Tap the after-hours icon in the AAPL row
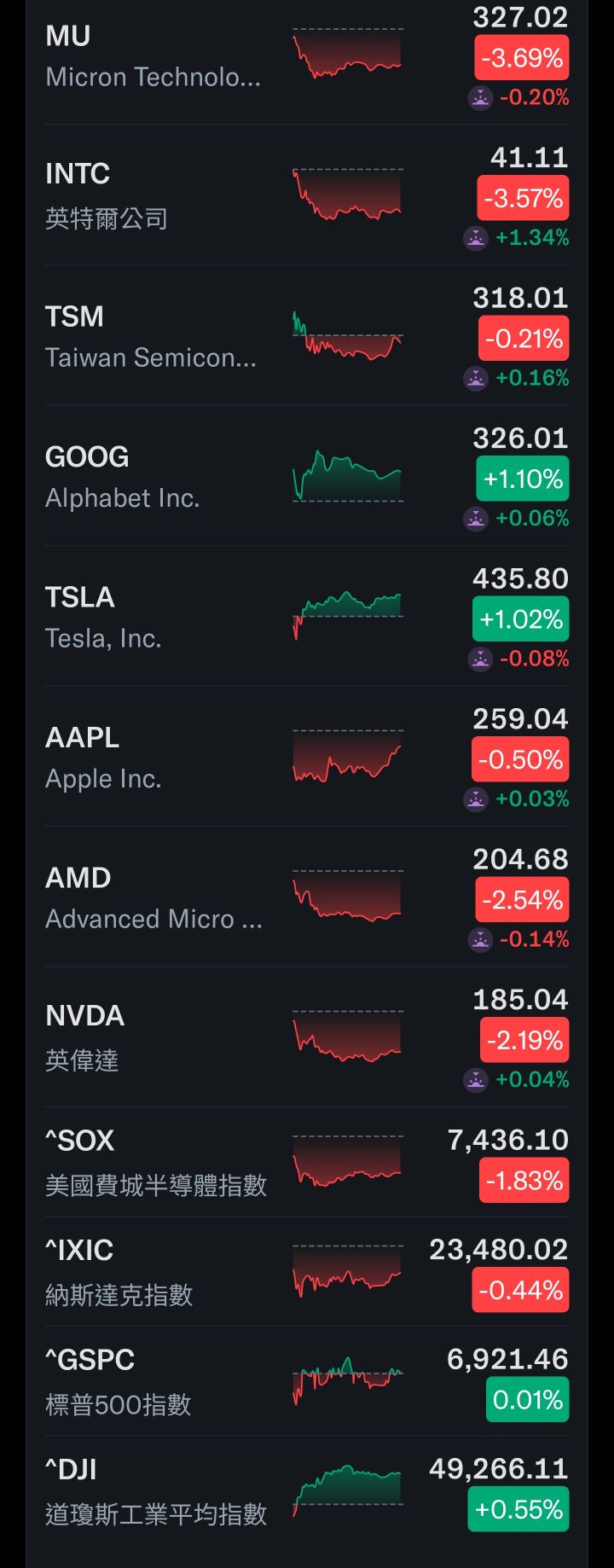The height and width of the screenshot is (1568, 614). 476,799
